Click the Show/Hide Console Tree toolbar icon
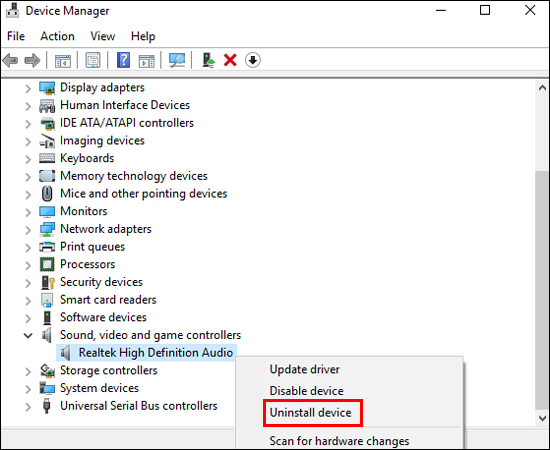This screenshot has width=550, height=450. point(63,61)
